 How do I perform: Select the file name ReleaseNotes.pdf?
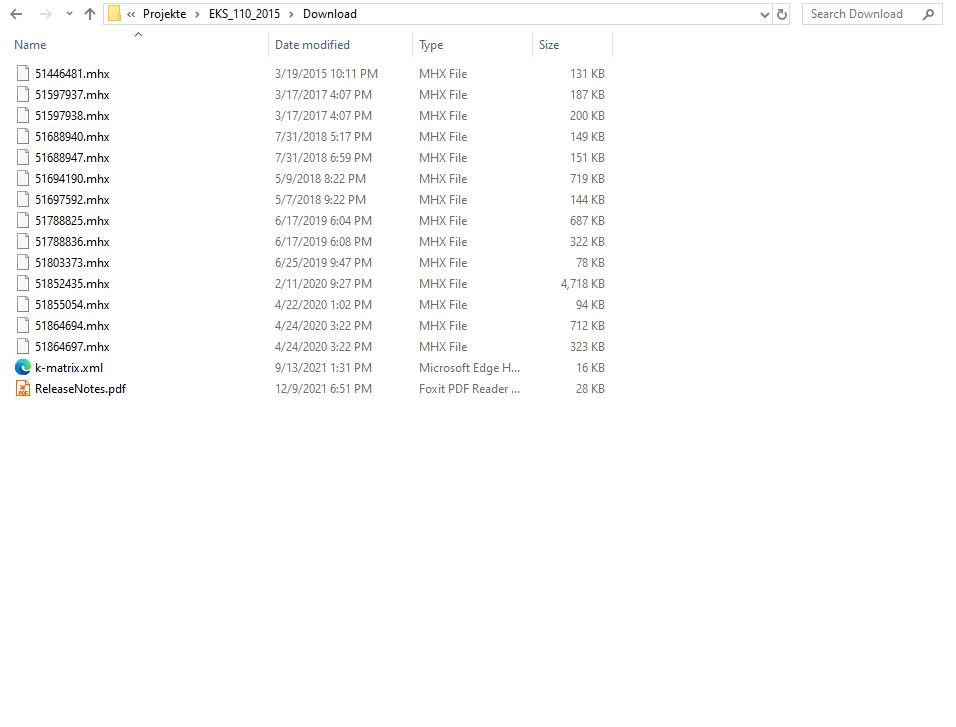[80, 389]
